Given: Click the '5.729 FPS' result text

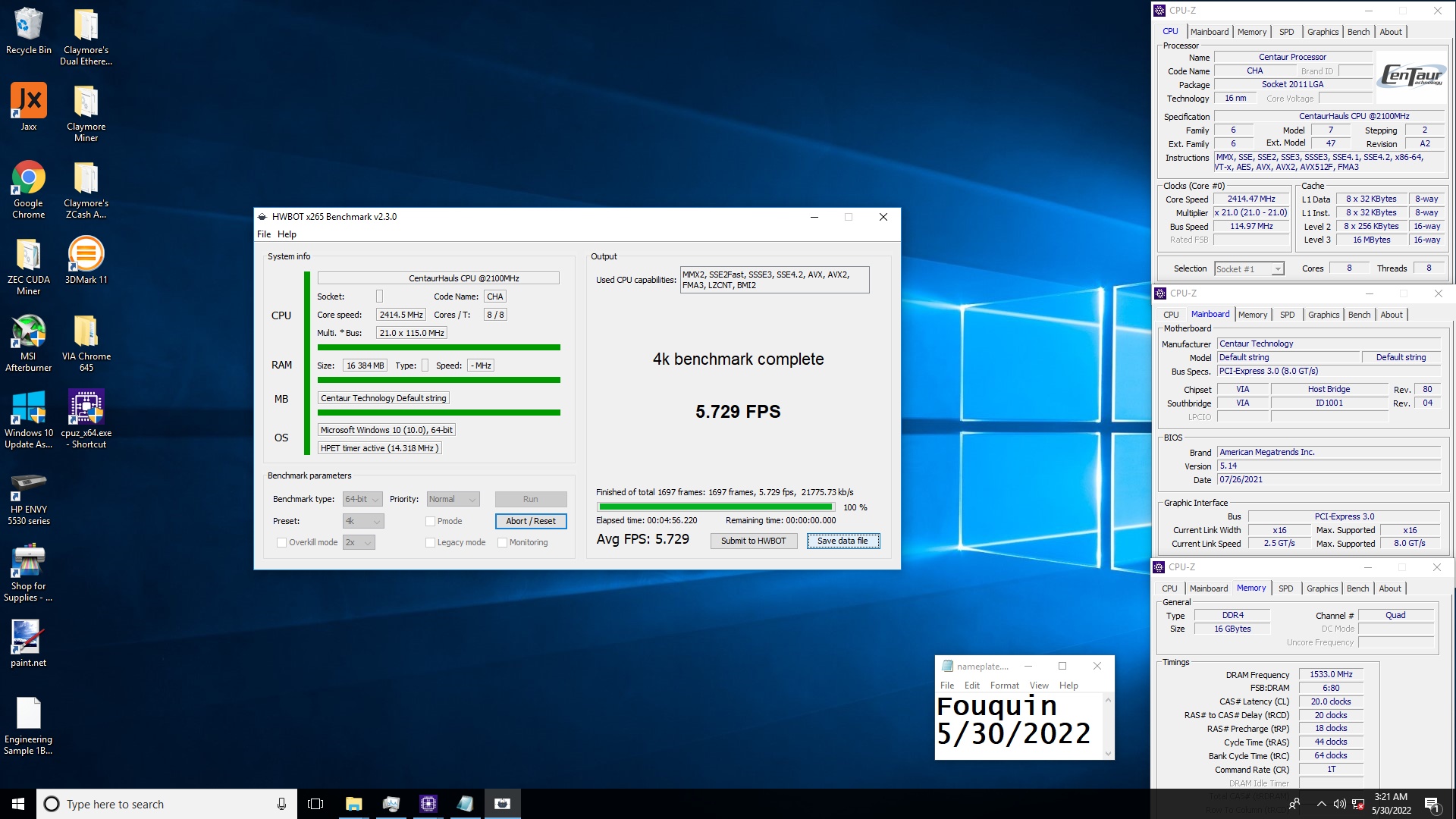Looking at the screenshot, I should pyautogui.click(x=738, y=412).
